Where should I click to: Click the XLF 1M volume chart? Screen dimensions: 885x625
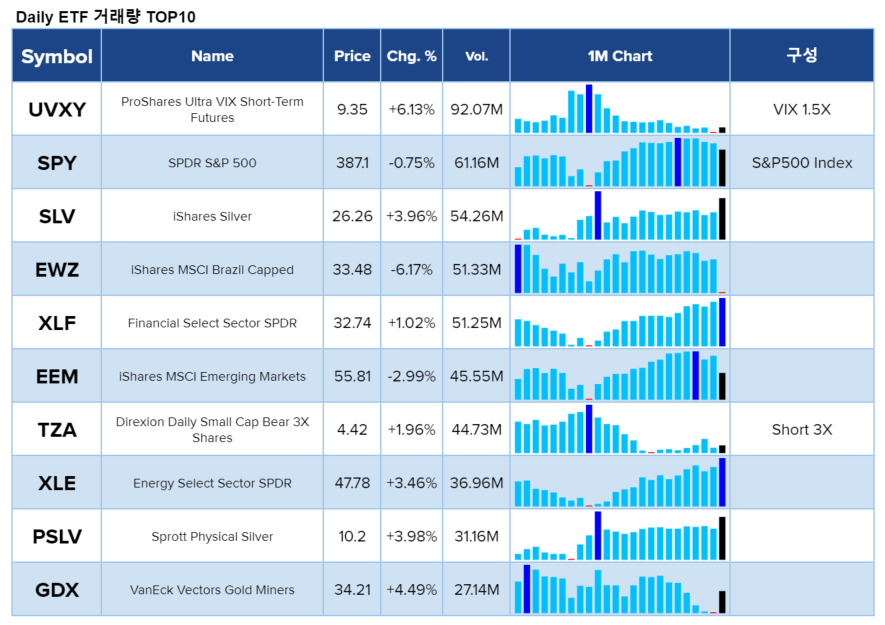pyautogui.click(x=620, y=322)
